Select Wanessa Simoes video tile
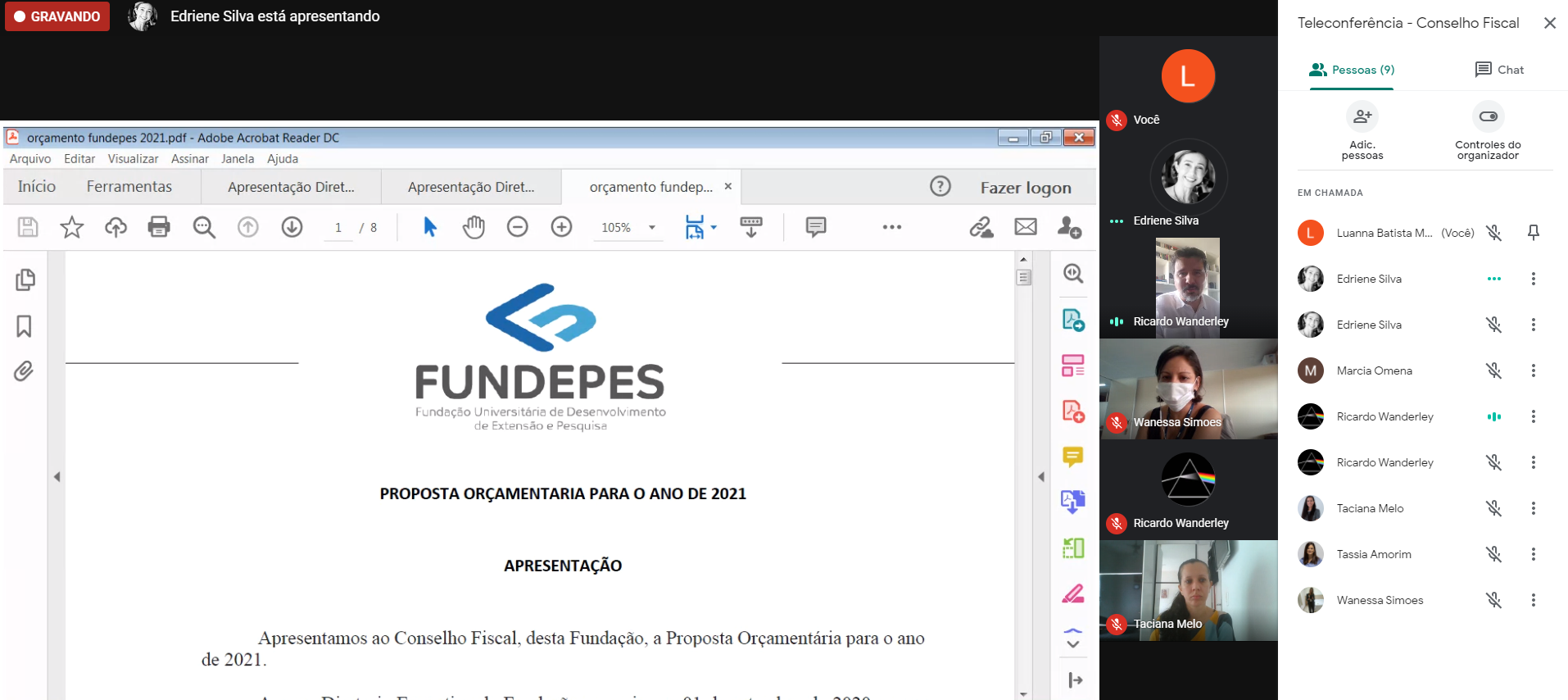The width and height of the screenshot is (1568, 700). click(x=1189, y=389)
